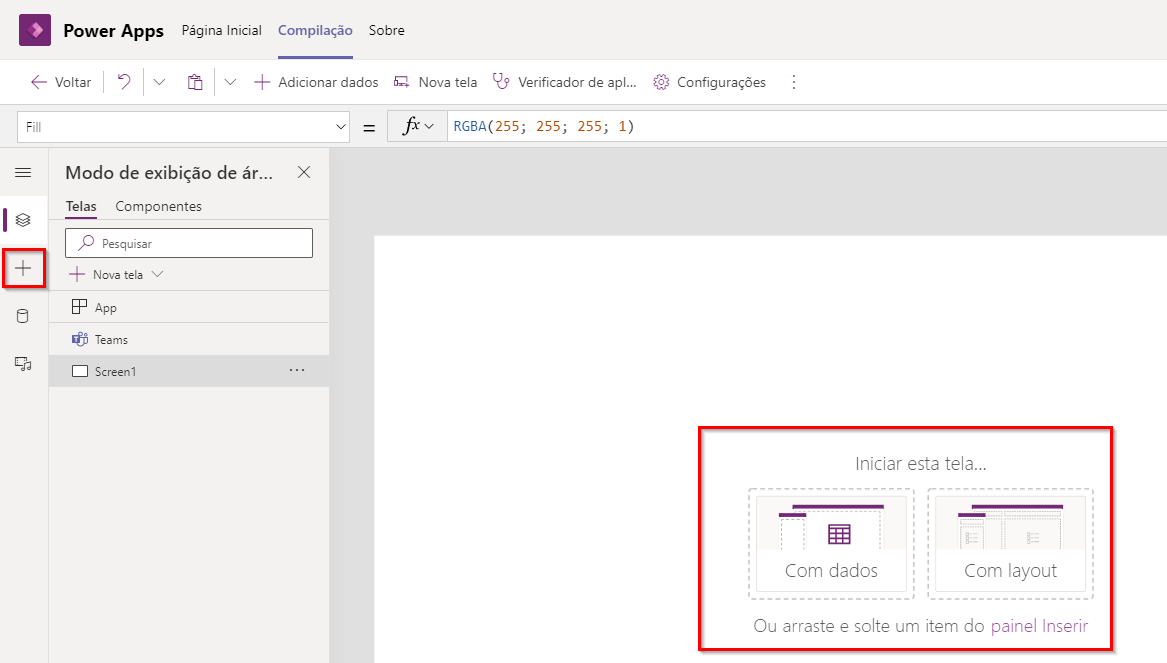The height and width of the screenshot is (663, 1167).
Task: Open the ellipsis menu for Screen1
Action: 296,370
